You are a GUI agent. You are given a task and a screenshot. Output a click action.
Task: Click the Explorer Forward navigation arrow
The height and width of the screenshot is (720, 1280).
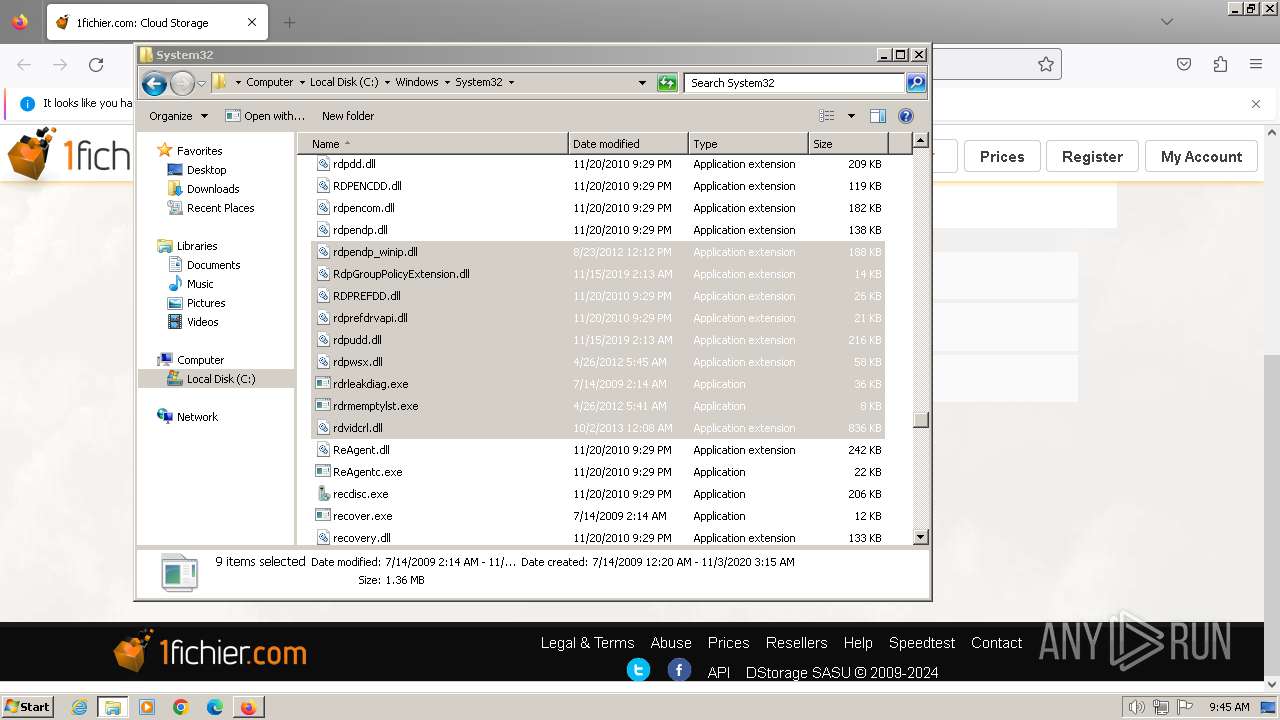[182, 83]
